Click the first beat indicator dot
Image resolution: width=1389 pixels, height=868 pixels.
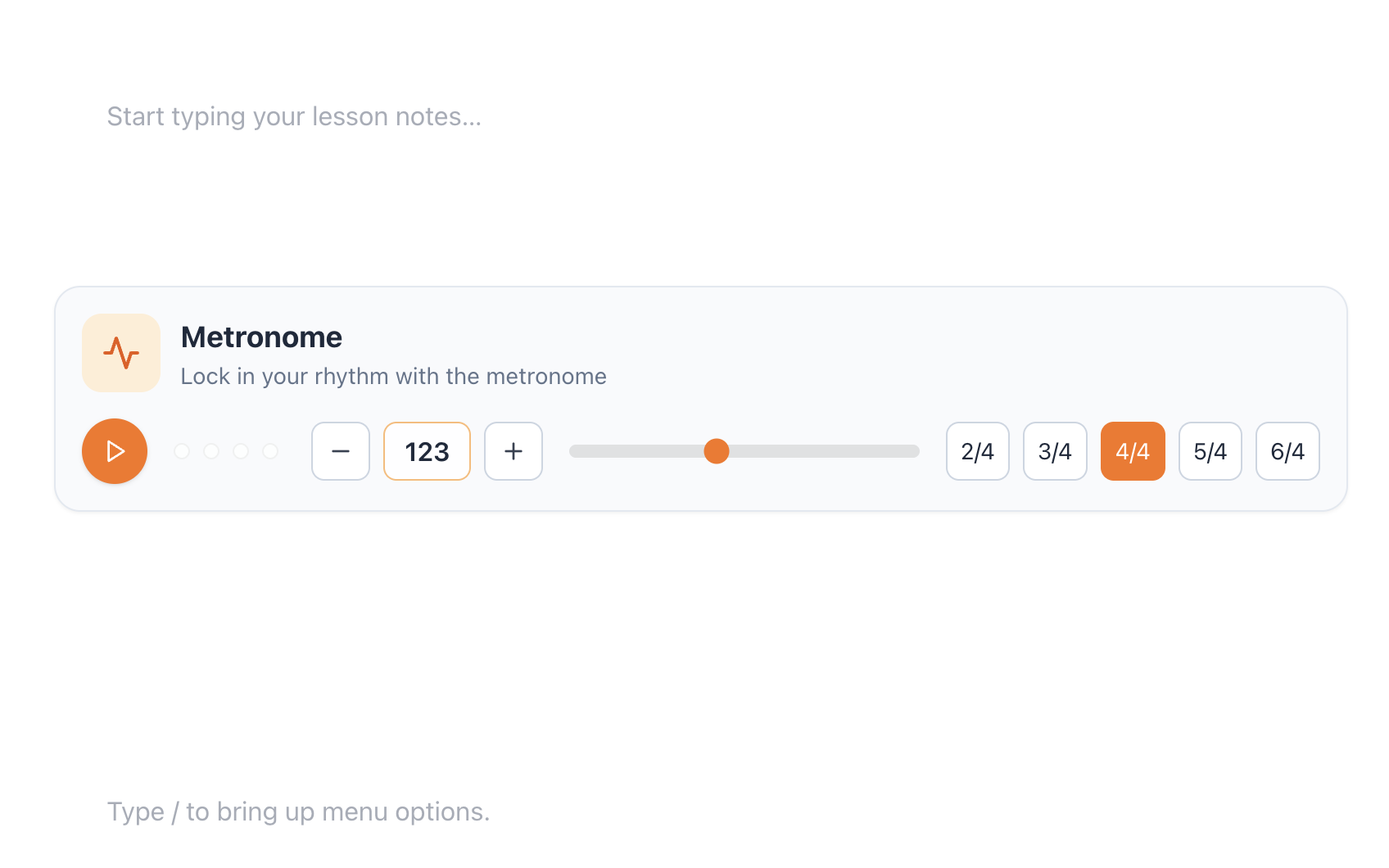[x=183, y=451]
